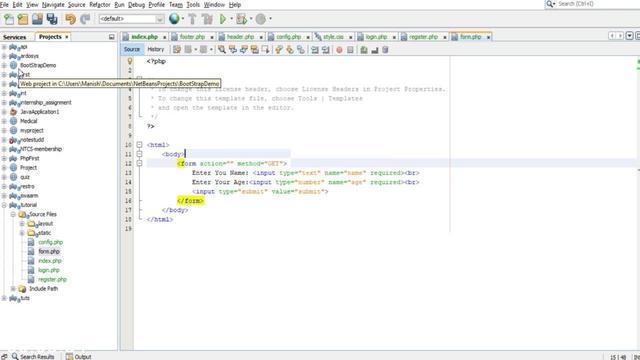
Task: Collapse code fold on line 12 form tag
Action: point(139,163)
